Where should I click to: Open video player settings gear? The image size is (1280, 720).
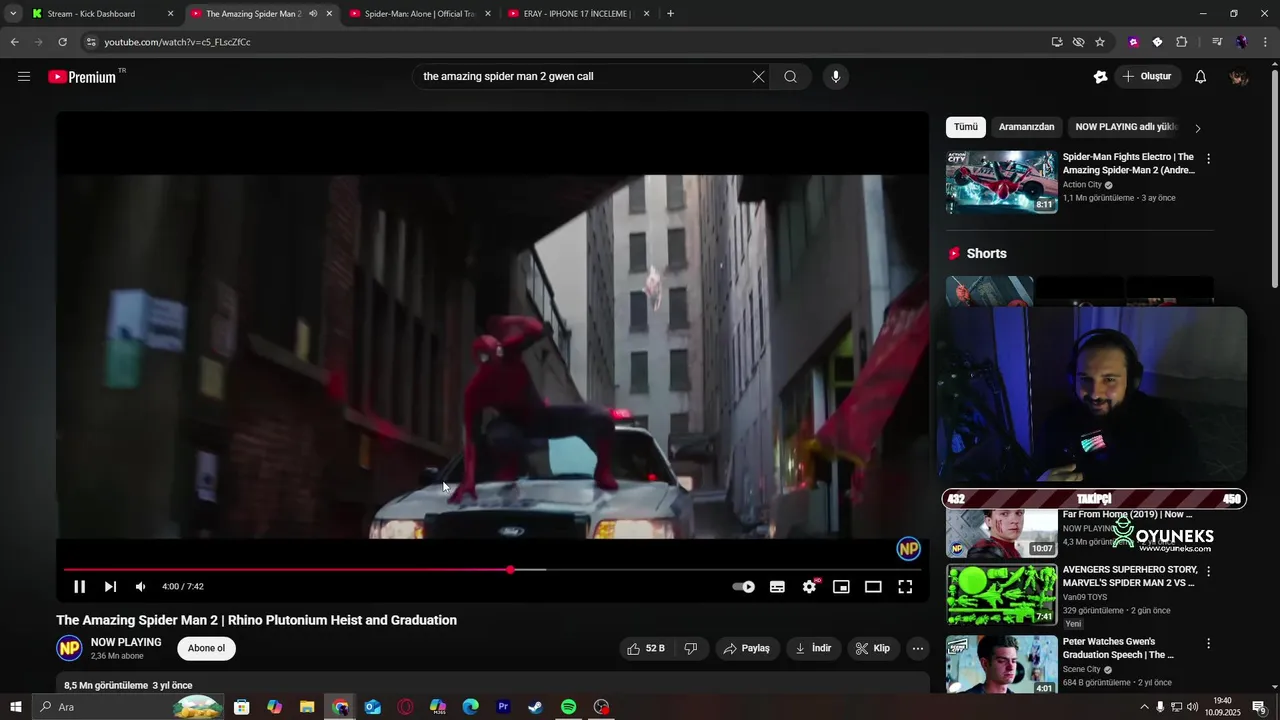pyautogui.click(x=809, y=587)
